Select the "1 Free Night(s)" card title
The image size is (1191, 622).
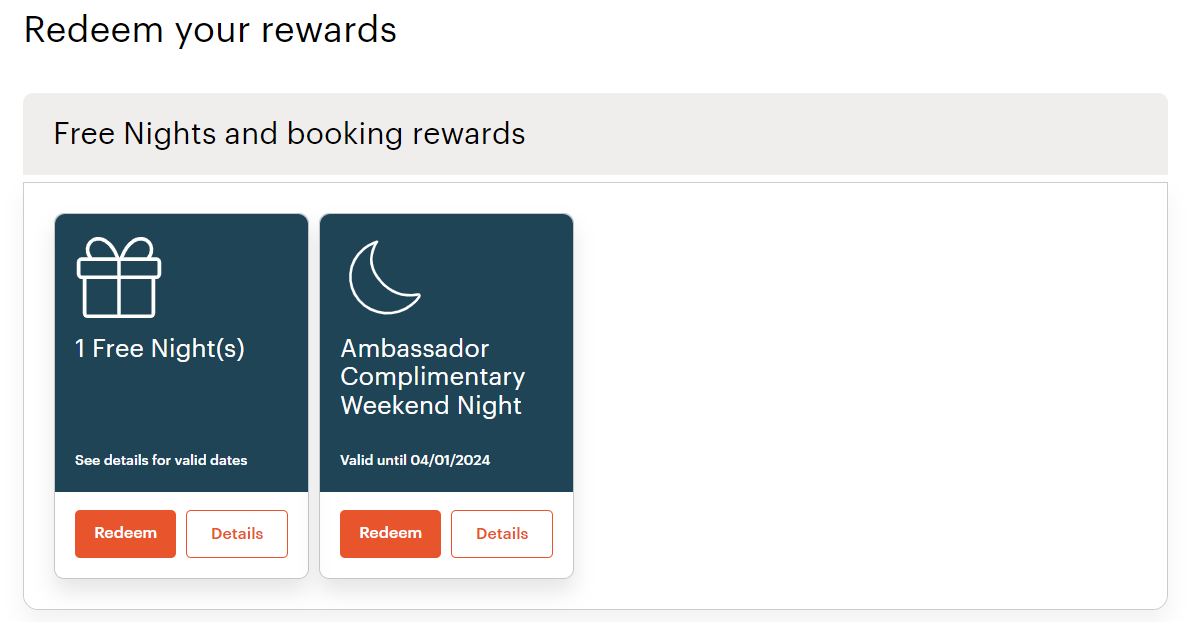tap(160, 349)
